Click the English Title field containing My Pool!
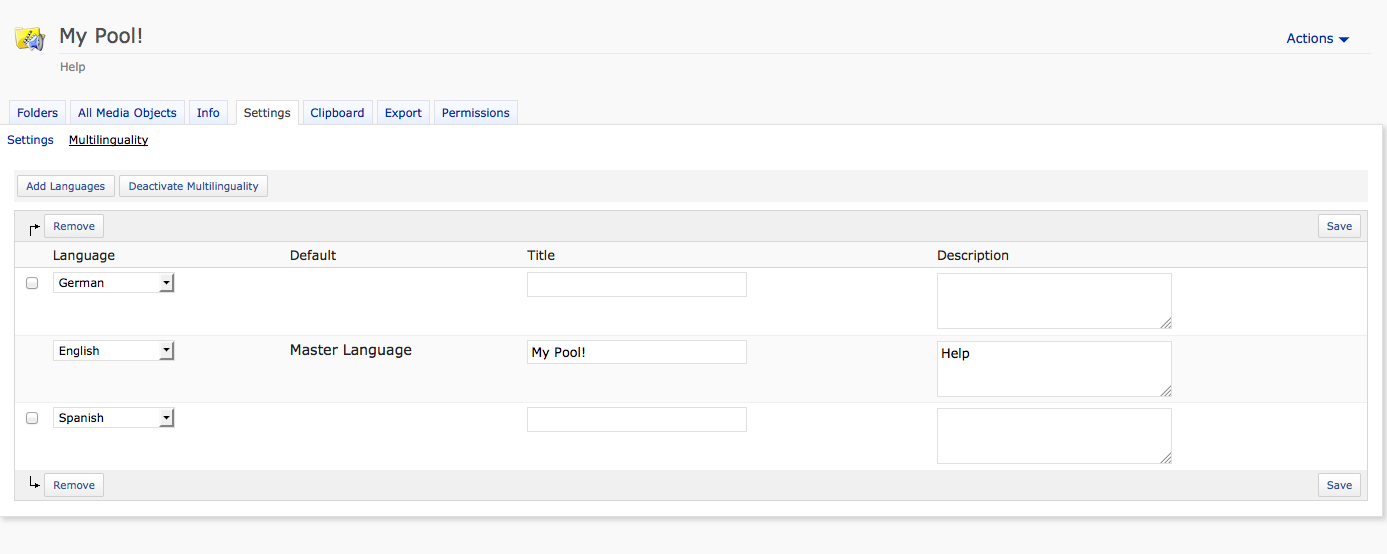 [636, 352]
